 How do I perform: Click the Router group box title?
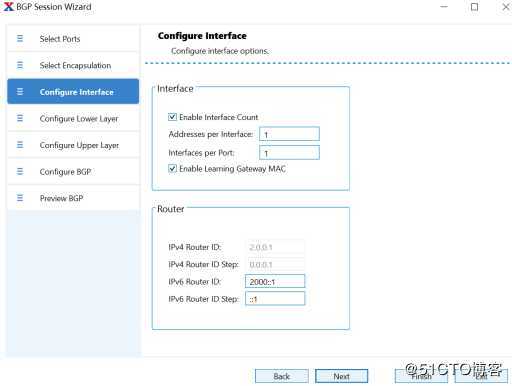pos(170,209)
